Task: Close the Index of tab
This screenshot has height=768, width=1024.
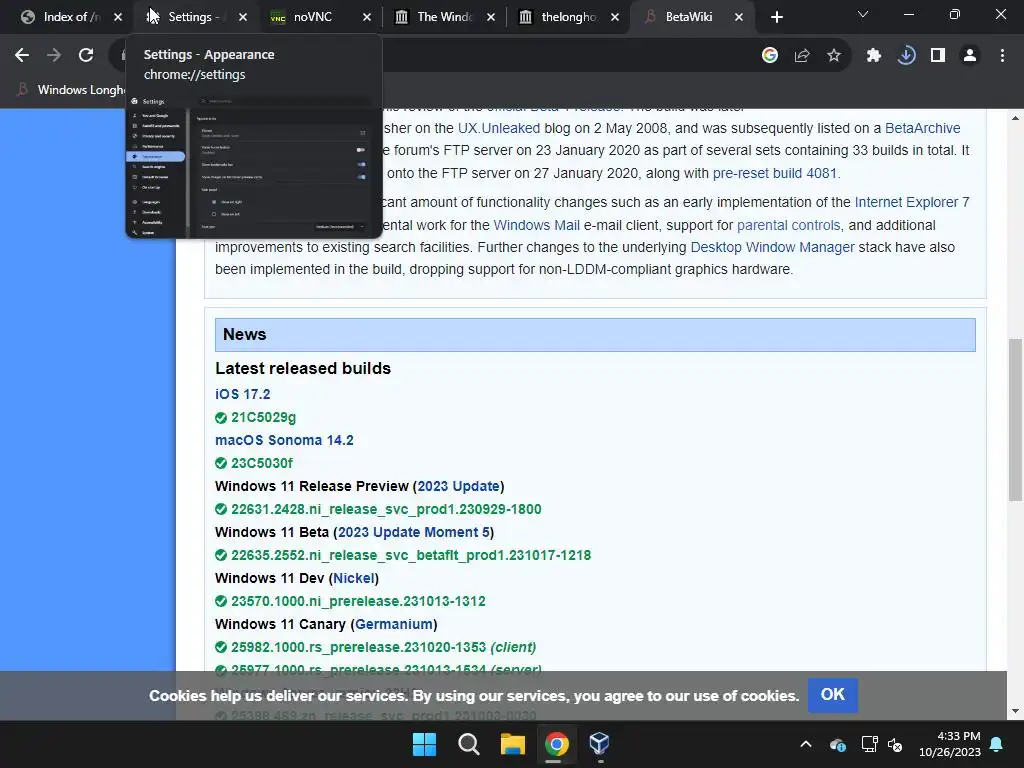Action: tap(118, 17)
